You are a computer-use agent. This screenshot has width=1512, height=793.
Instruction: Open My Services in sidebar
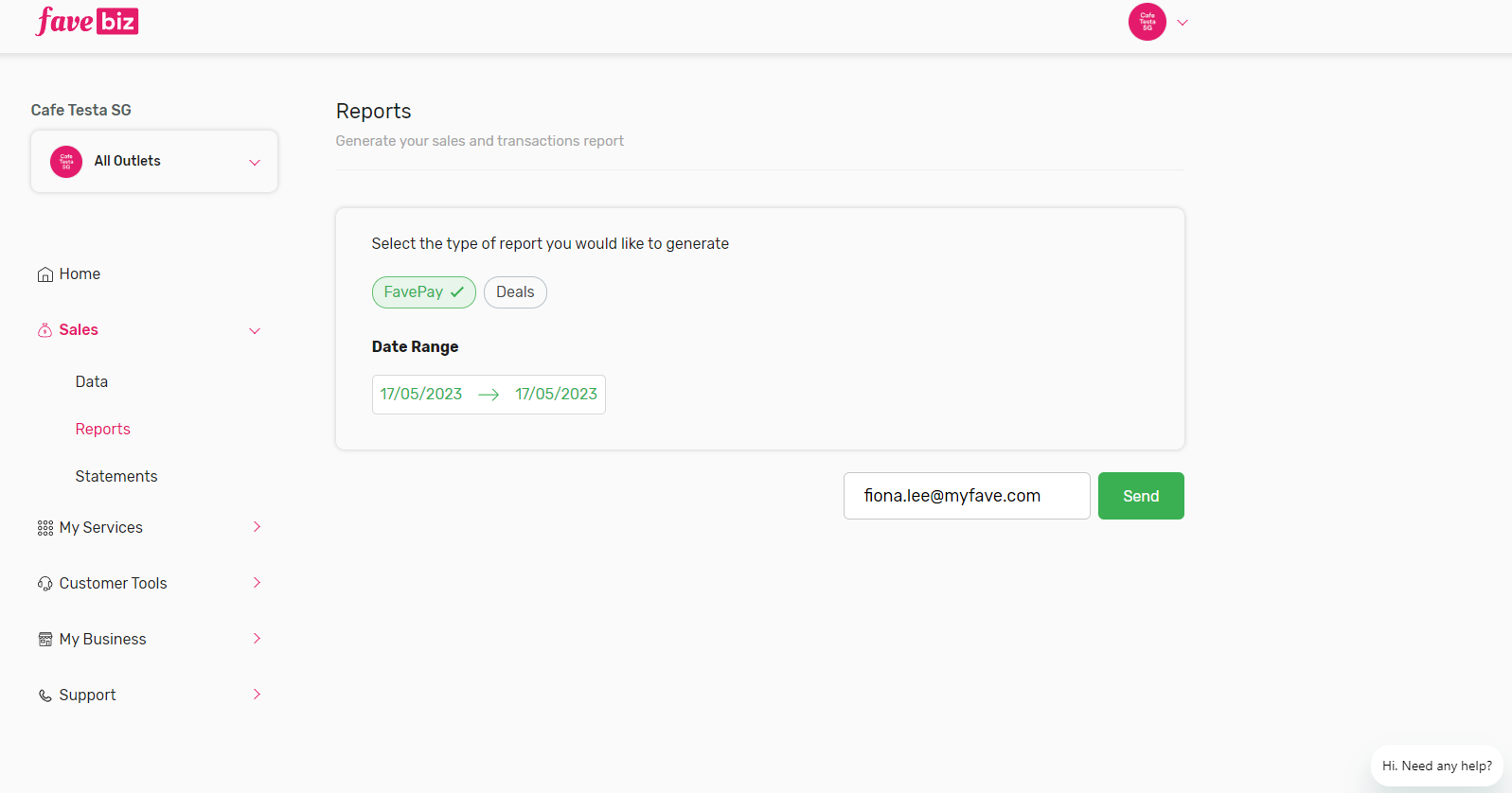101,528
